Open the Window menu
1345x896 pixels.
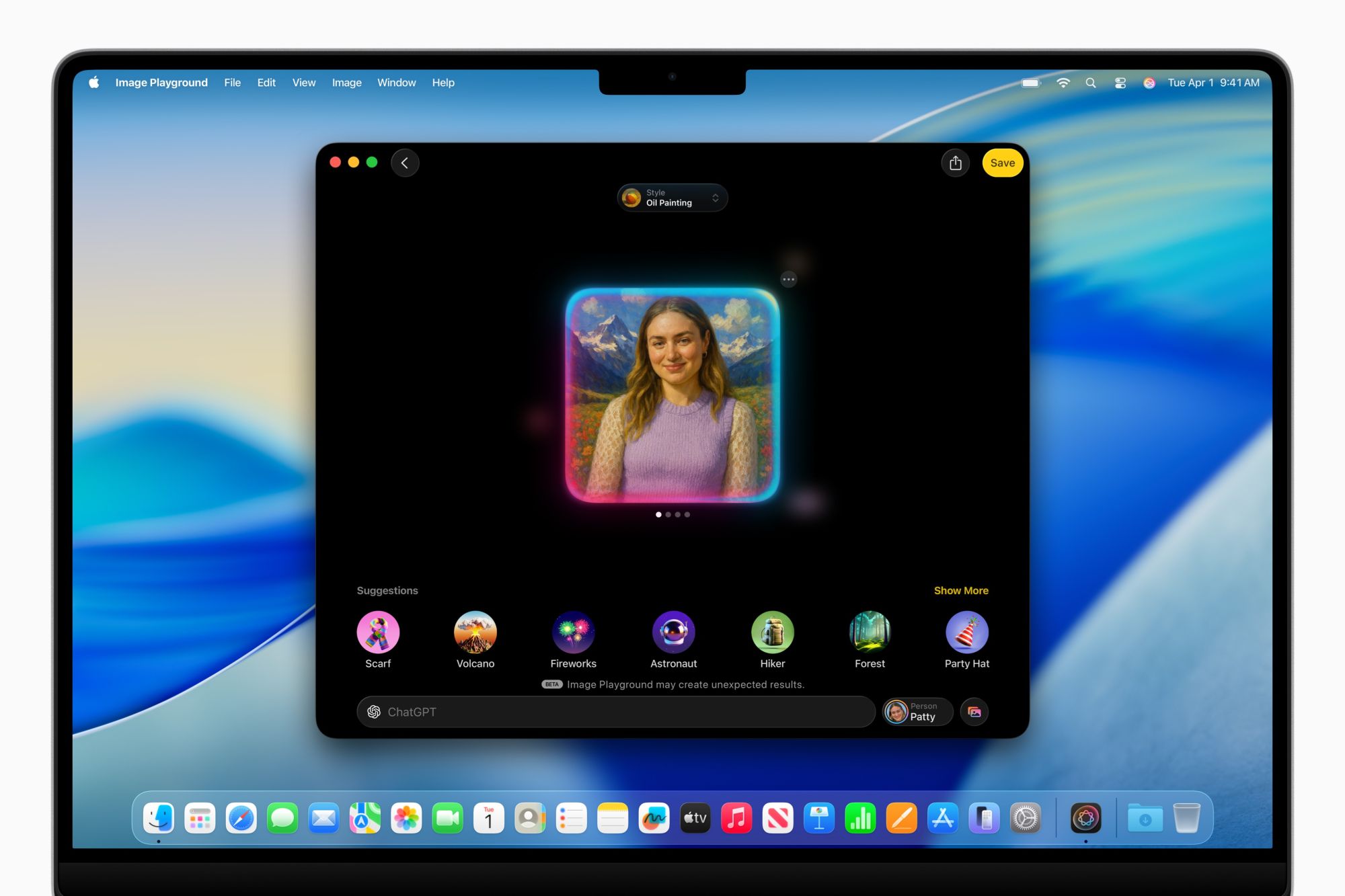pyautogui.click(x=396, y=82)
